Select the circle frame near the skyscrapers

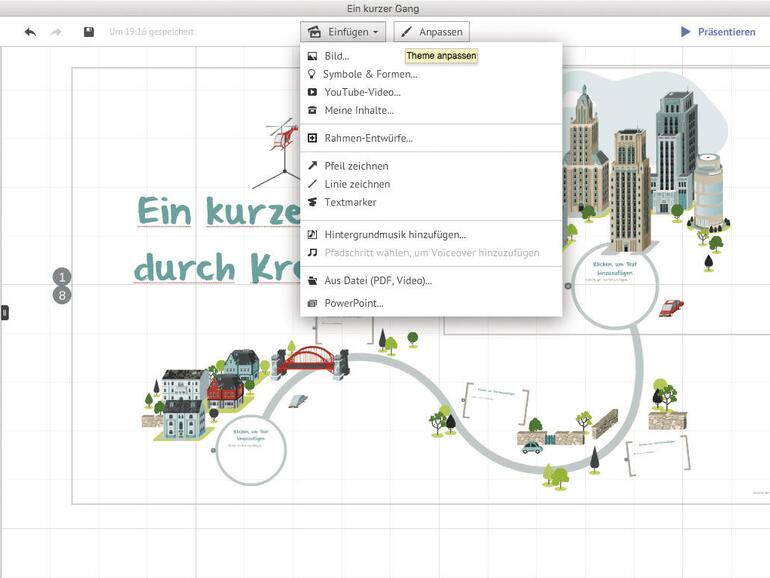coord(614,285)
